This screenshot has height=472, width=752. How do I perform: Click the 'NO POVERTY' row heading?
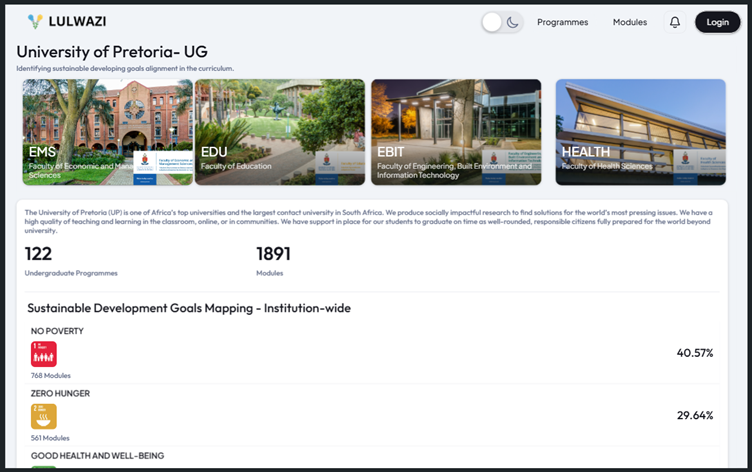coord(57,331)
